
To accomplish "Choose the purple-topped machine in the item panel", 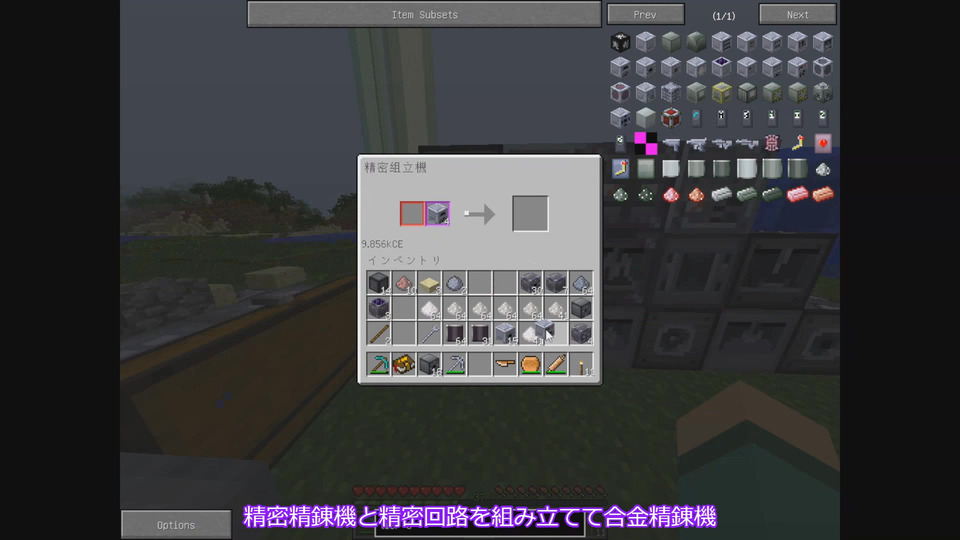I will click(721, 67).
